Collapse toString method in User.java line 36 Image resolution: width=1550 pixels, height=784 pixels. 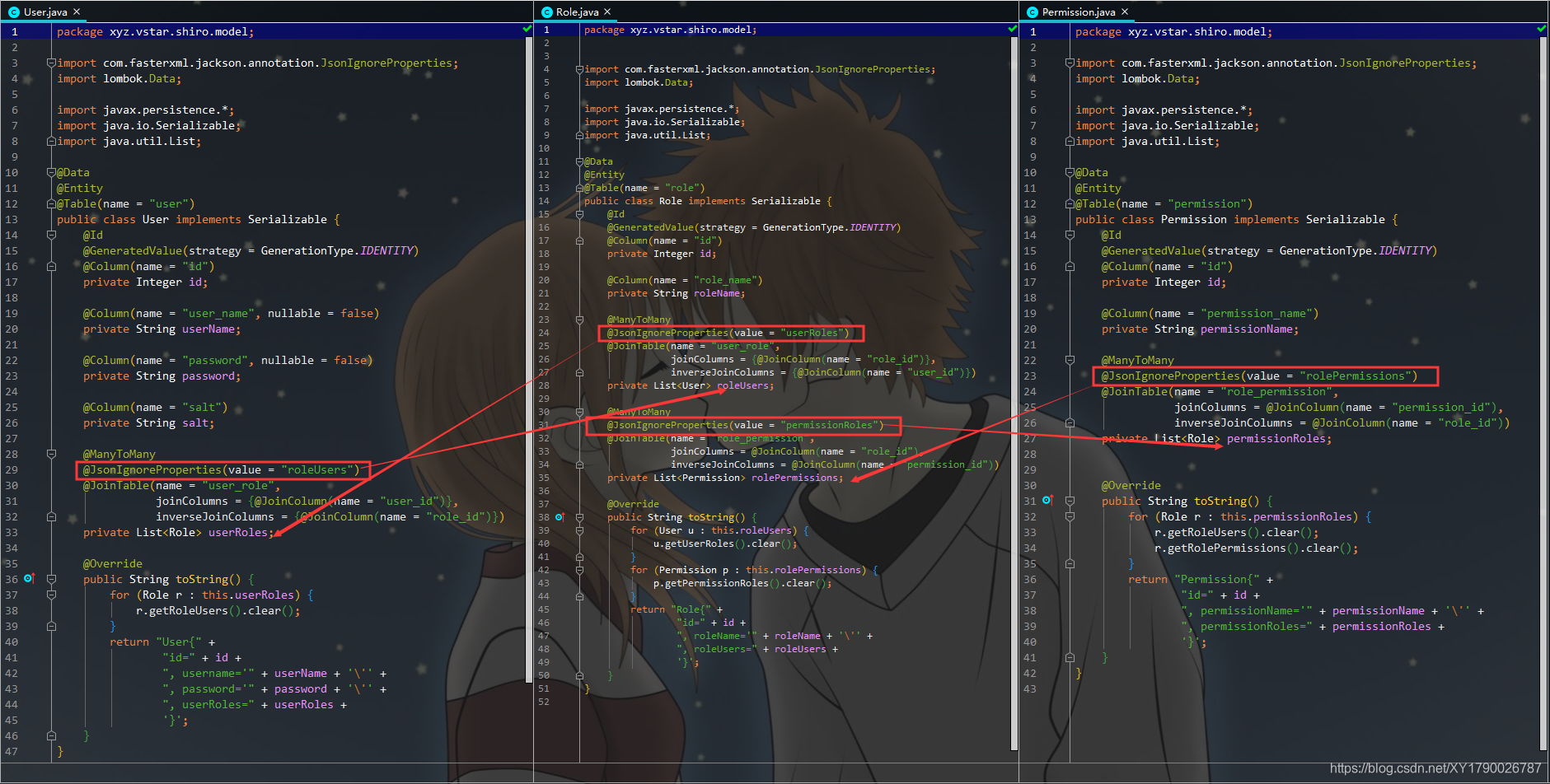(51, 579)
